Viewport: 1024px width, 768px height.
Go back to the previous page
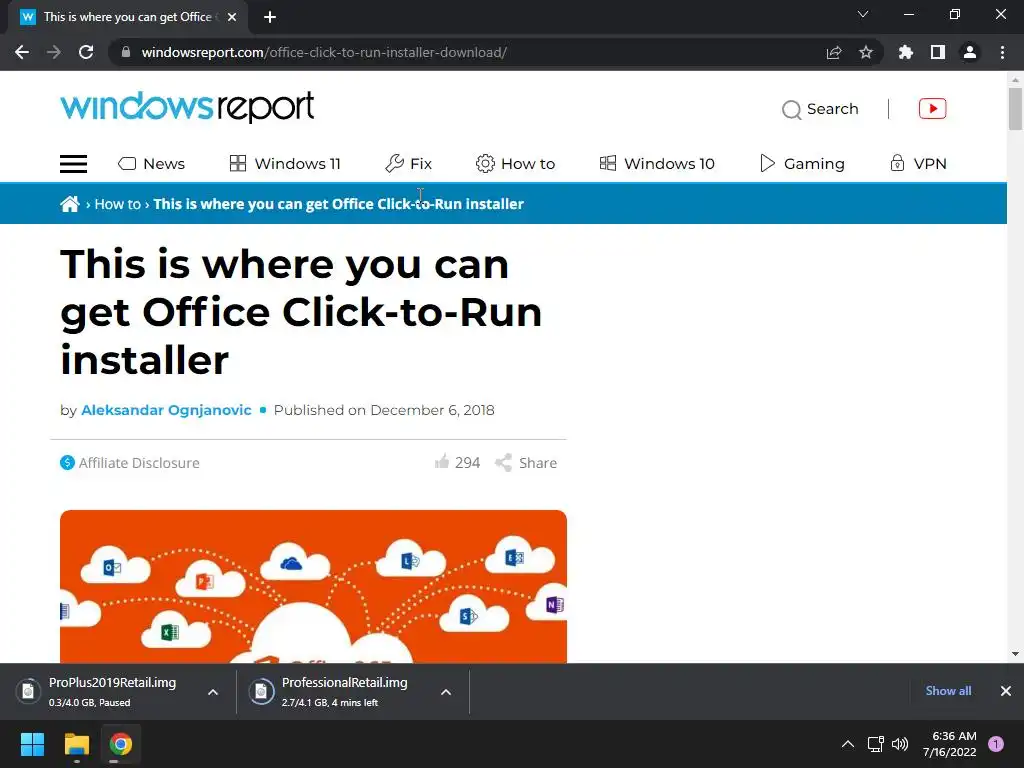pyautogui.click(x=22, y=52)
